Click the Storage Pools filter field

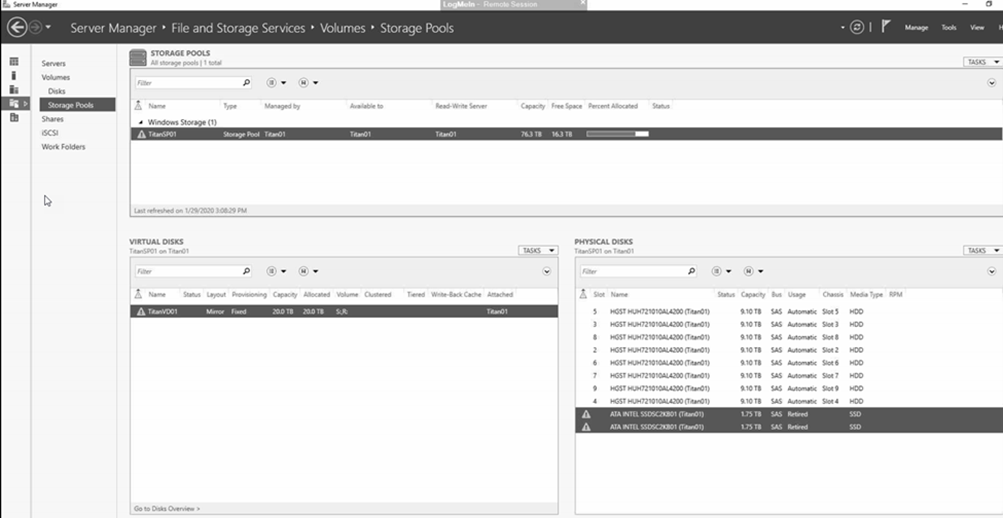point(189,82)
